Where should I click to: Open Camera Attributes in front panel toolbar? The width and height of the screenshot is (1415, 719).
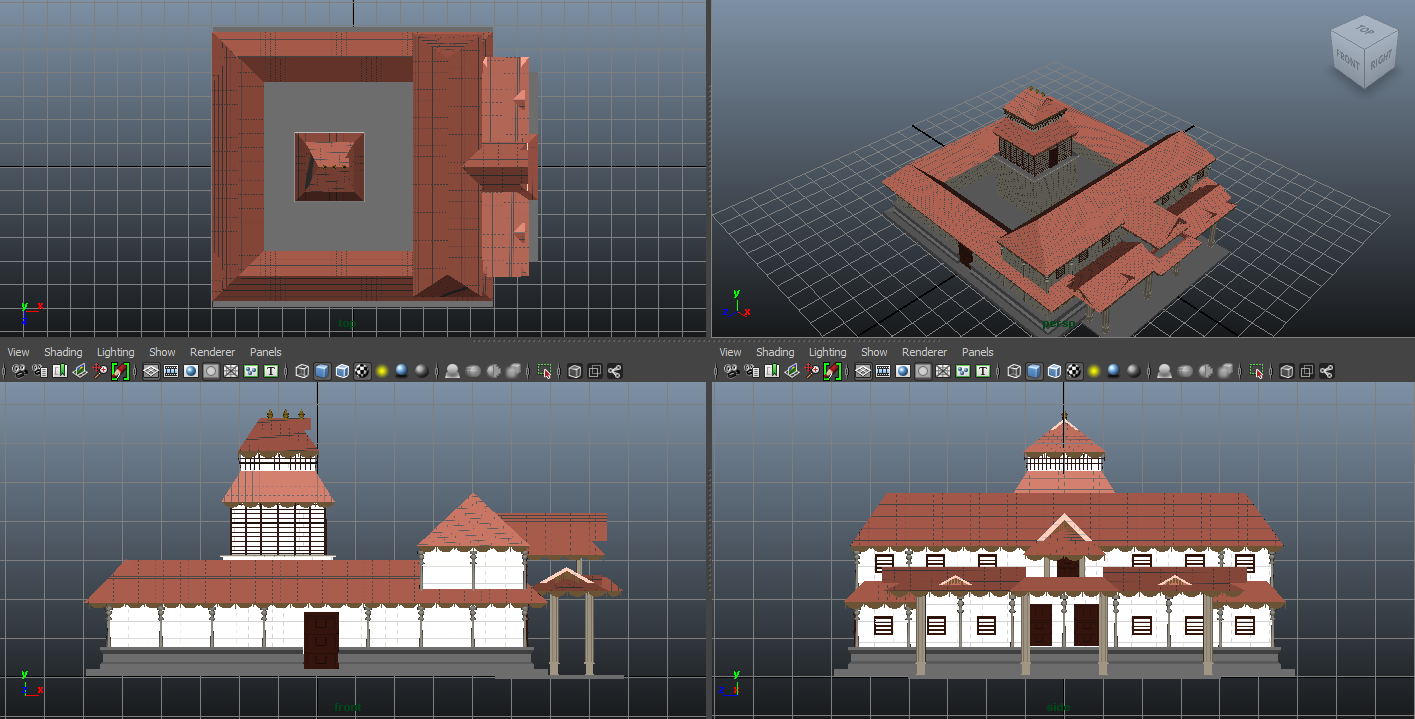40,371
